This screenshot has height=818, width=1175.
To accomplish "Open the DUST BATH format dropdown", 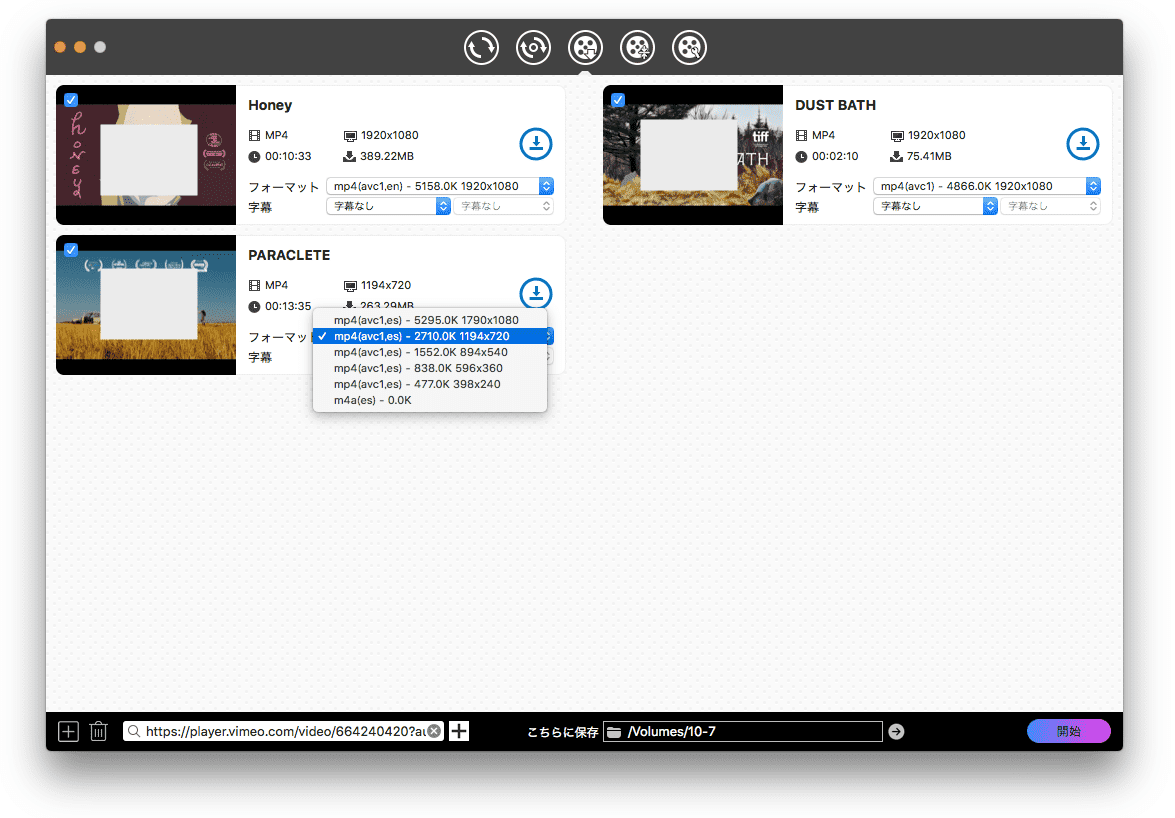I will (x=986, y=186).
